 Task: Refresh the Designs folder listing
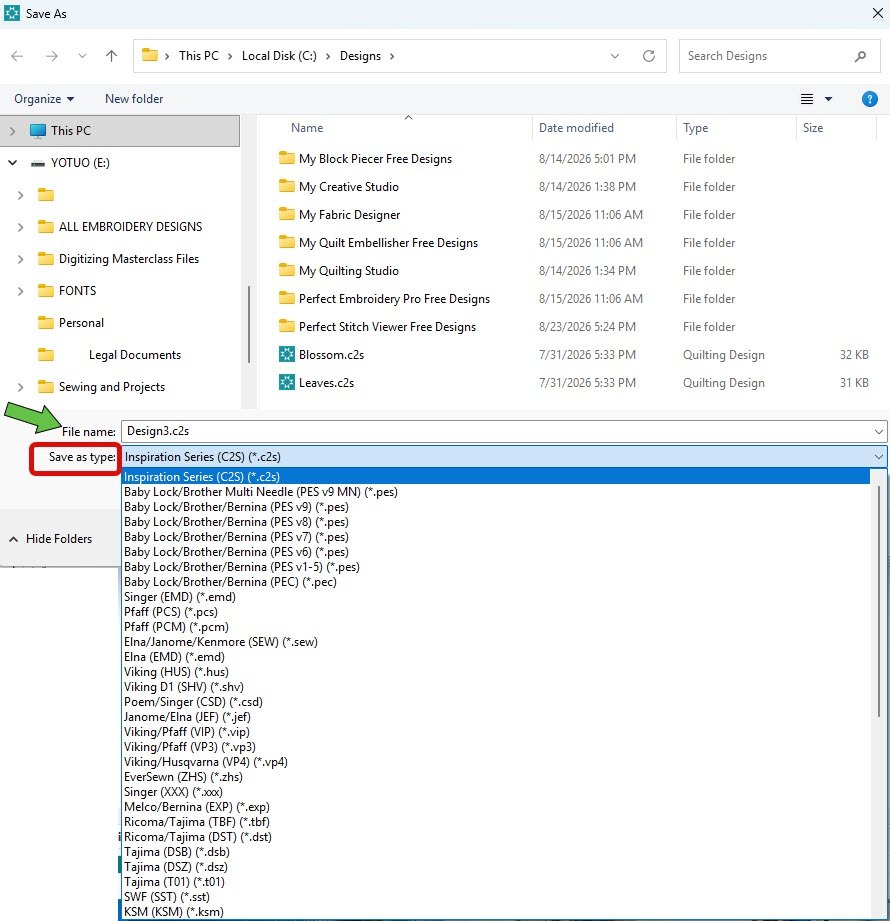click(649, 56)
